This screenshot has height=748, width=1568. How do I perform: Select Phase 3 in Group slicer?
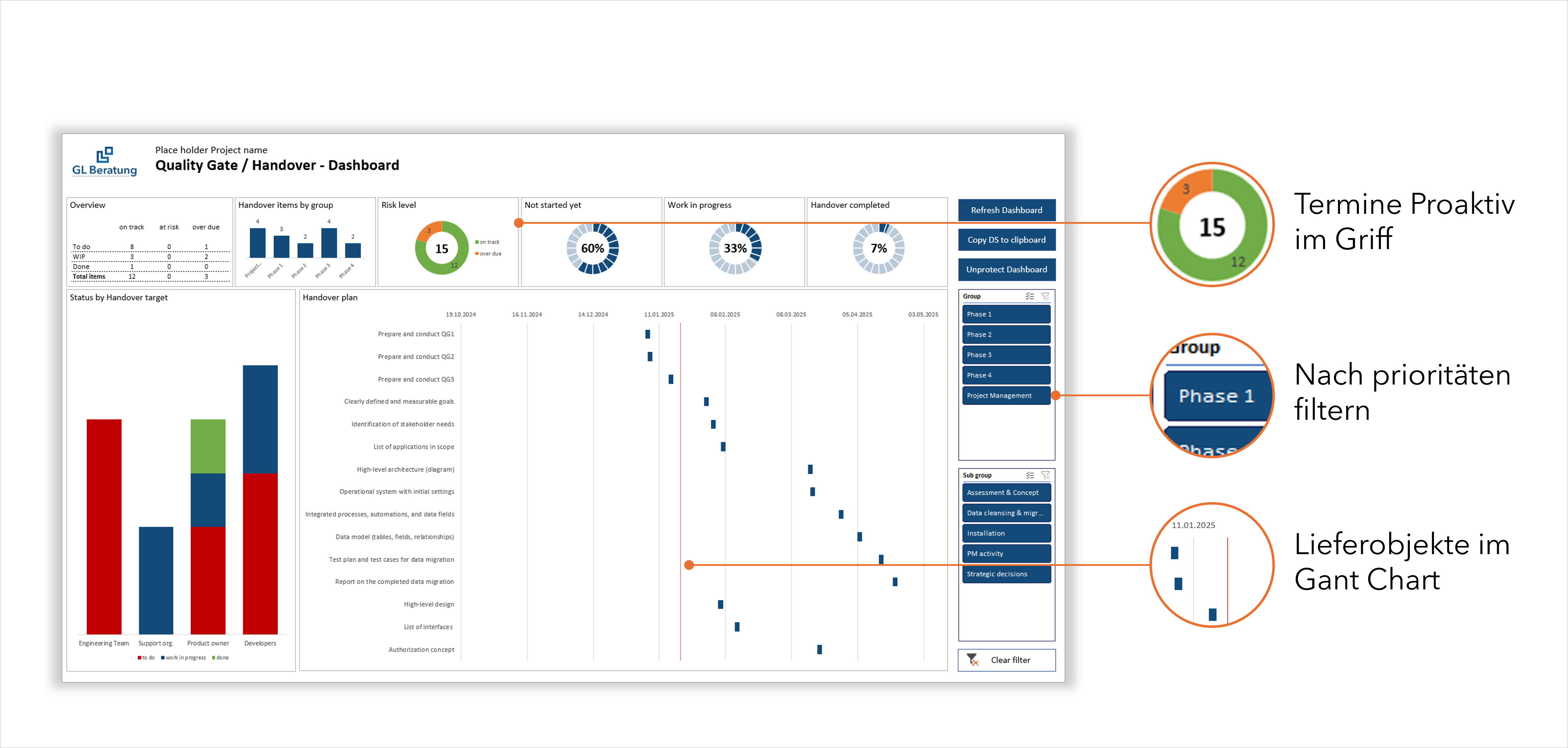tap(1006, 355)
